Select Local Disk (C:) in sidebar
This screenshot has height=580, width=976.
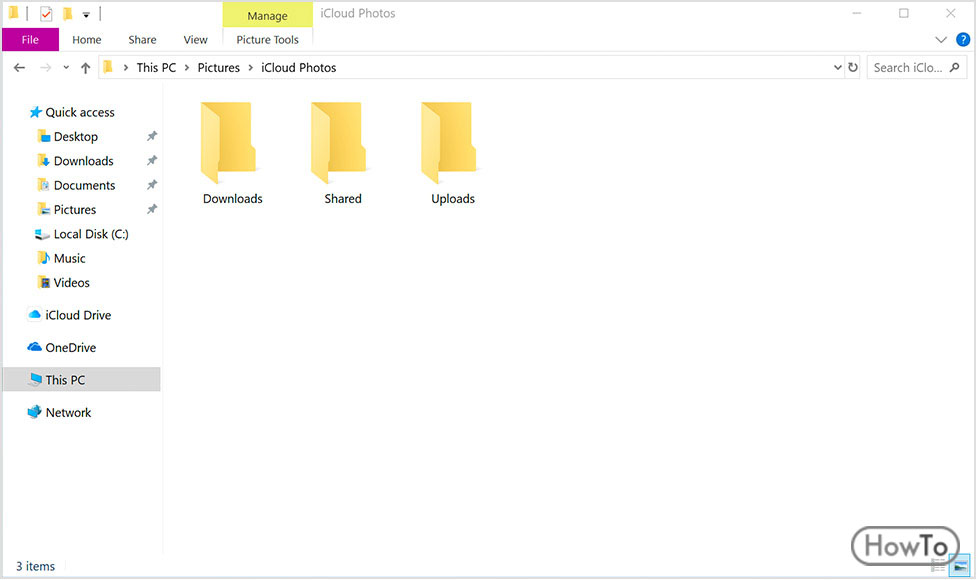[82, 235]
